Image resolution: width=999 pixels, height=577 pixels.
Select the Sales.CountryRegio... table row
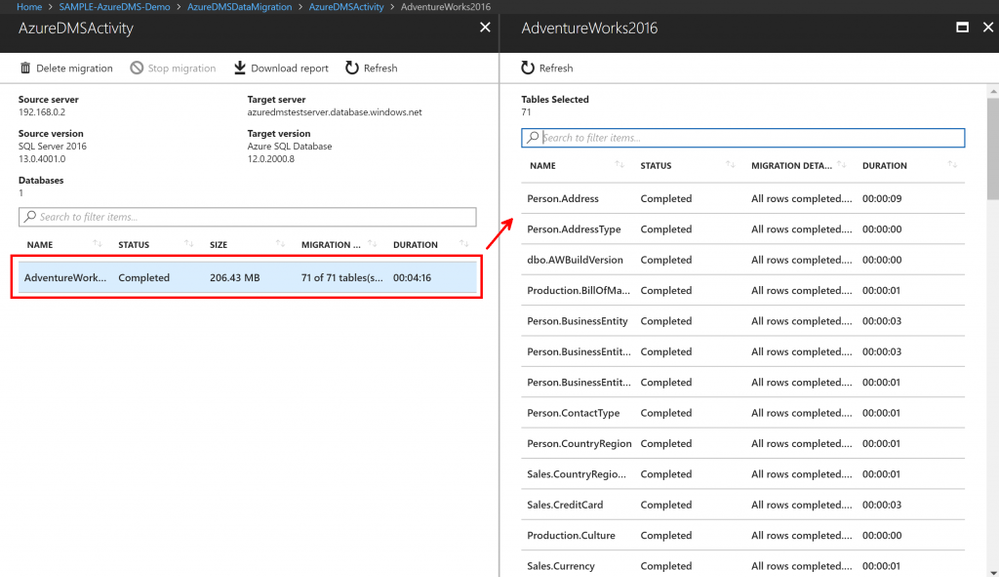tap(743, 474)
